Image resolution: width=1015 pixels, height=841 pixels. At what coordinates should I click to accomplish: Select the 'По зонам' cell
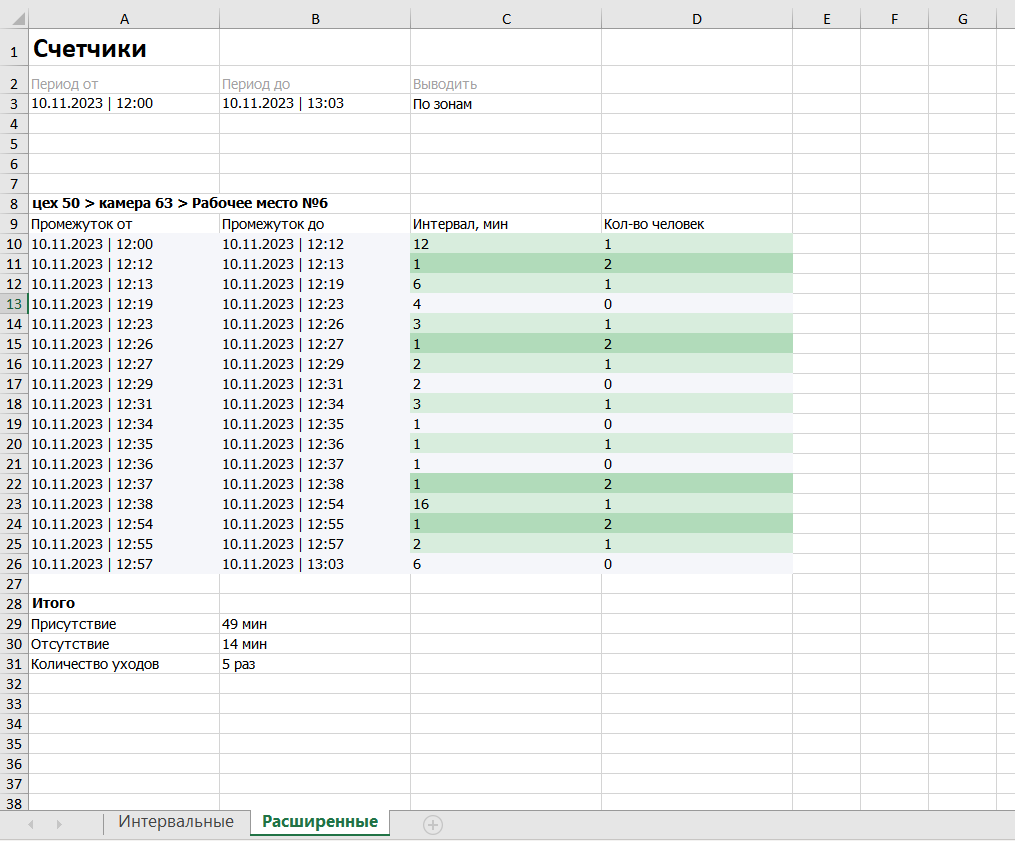pyautogui.click(x=506, y=104)
